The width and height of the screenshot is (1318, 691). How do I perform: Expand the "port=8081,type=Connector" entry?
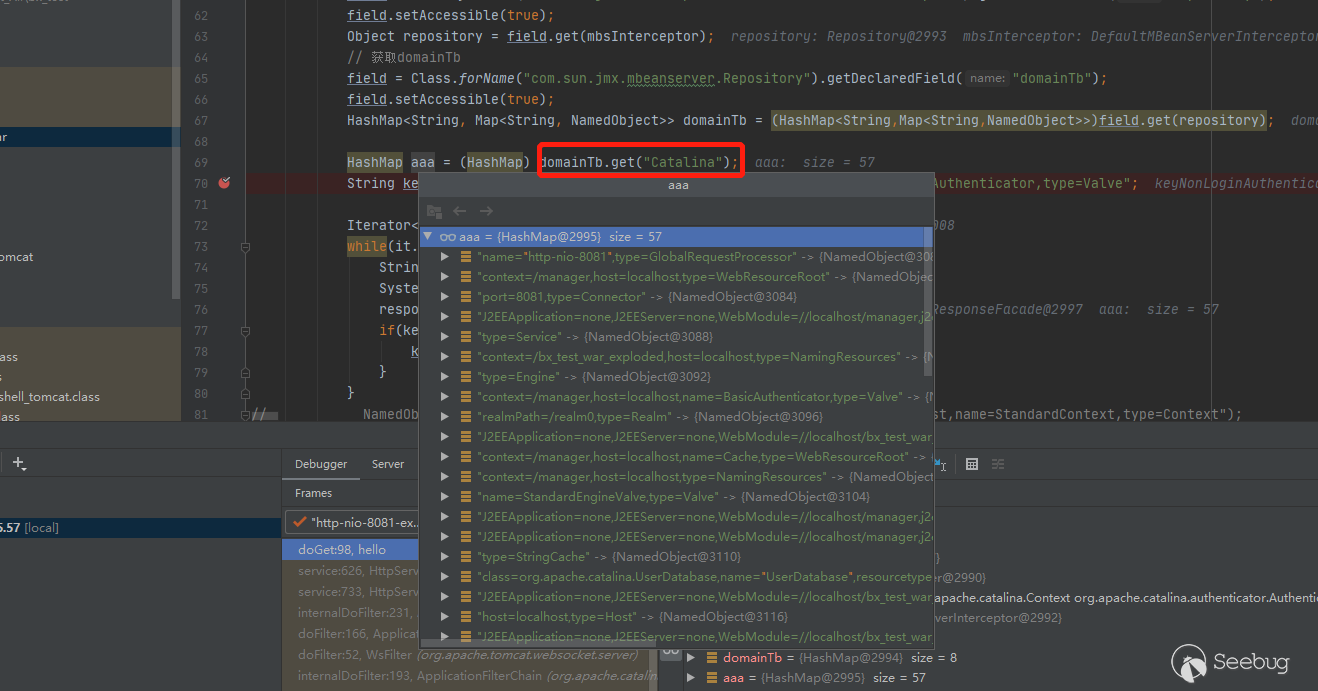(445, 297)
